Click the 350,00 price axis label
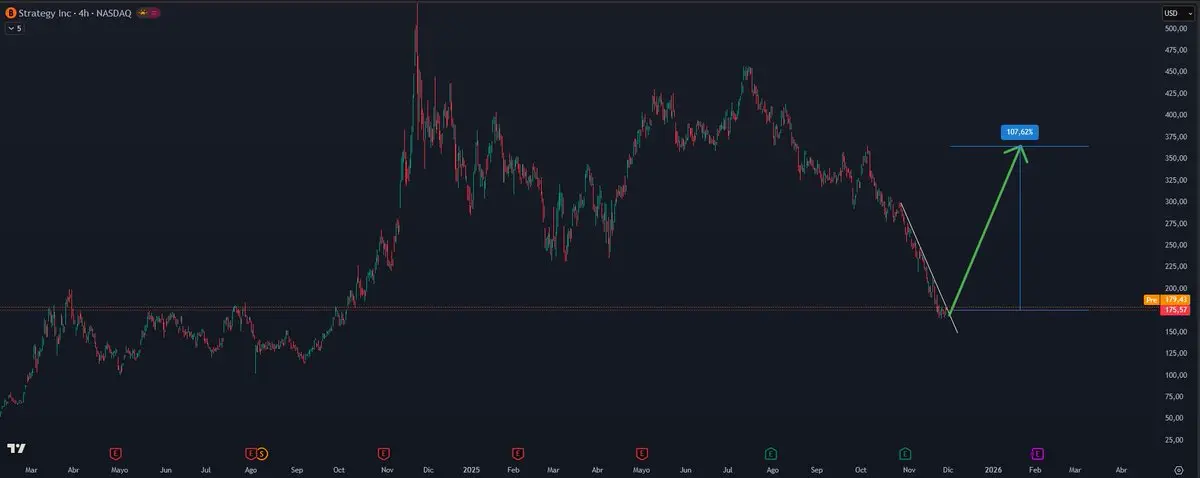The image size is (1200, 478). click(x=1176, y=158)
